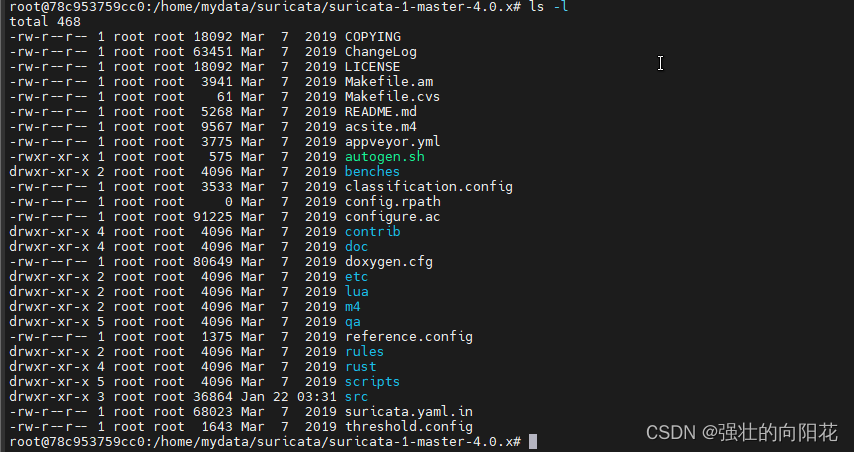Click the green autogen.sh script name
The image size is (854, 452).
point(385,157)
